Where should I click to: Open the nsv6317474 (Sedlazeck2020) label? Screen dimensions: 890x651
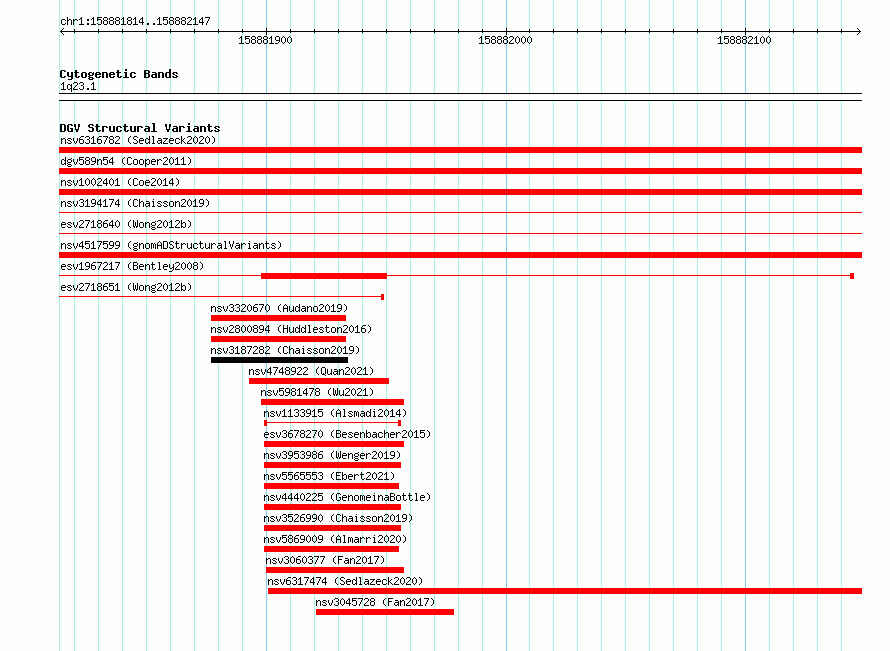tap(345, 581)
